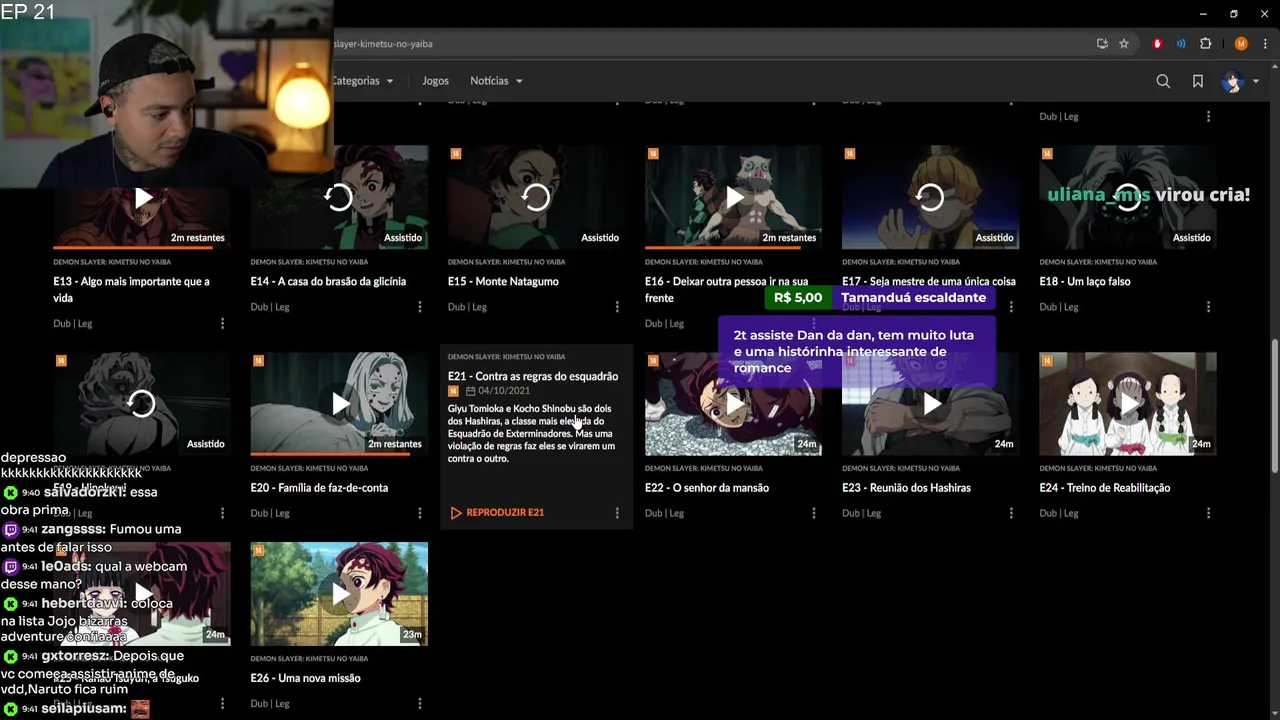
Task: Open more options for E22
Action: point(814,513)
